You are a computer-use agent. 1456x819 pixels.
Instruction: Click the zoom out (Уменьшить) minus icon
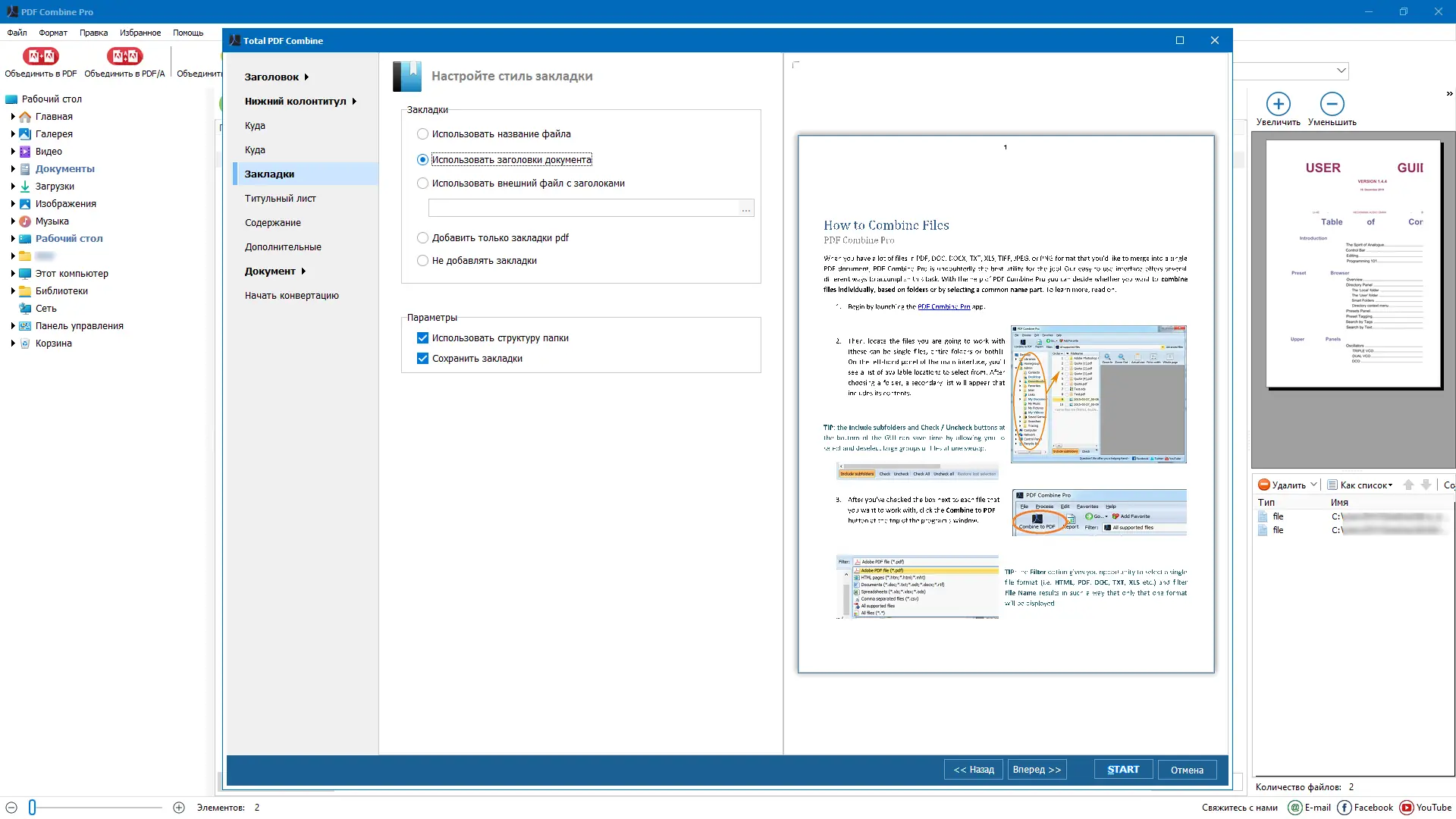tap(1332, 104)
